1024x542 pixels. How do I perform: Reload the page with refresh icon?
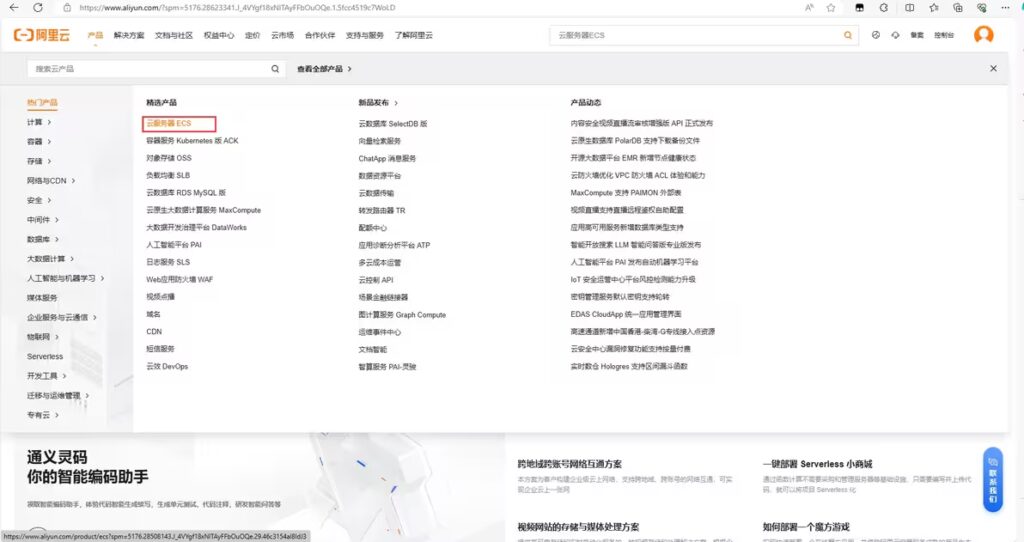click(38, 8)
